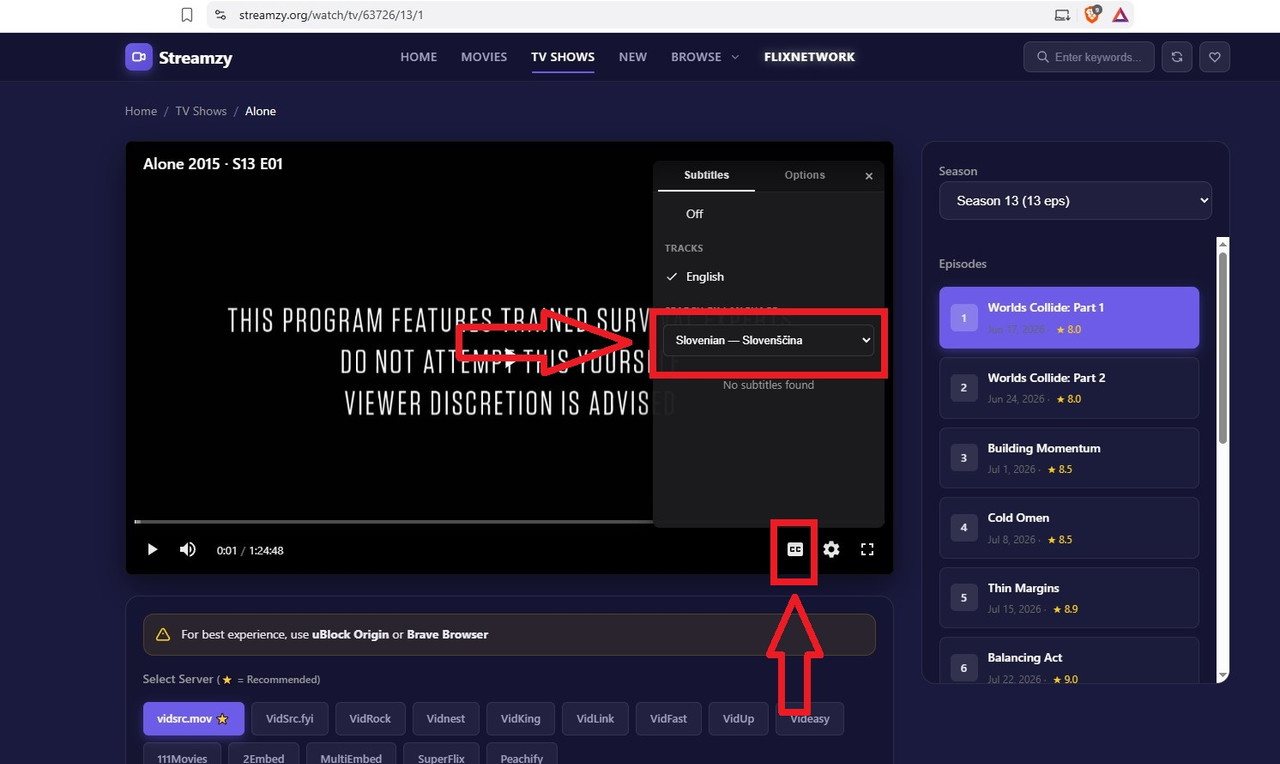Click the Streamzy brand name
Viewport: 1280px width, 764px height.
[195, 58]
